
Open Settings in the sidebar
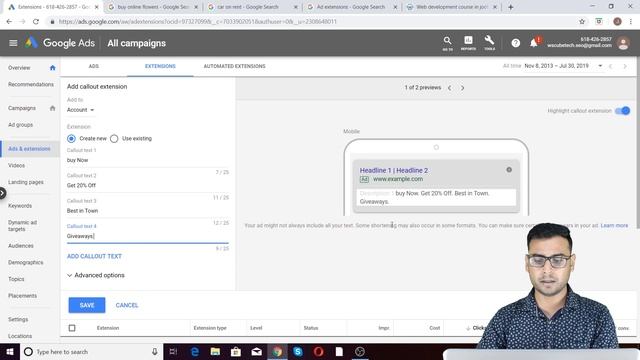coord(18,319)
